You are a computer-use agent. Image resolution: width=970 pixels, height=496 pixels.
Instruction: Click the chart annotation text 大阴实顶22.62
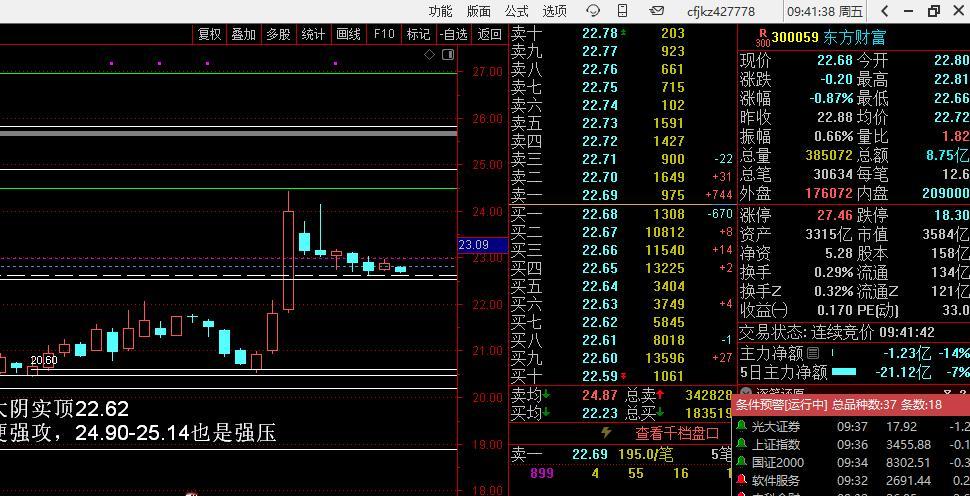[x=64, y=409]
